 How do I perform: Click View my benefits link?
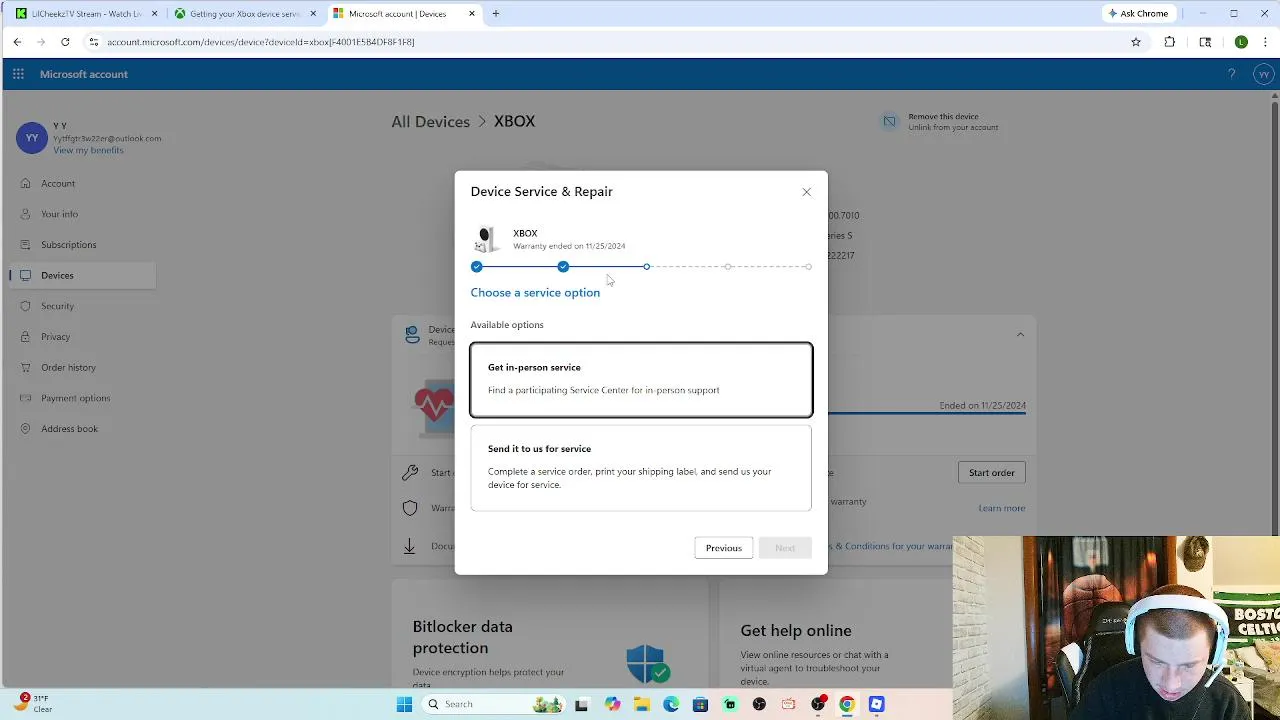[x=88, y=150]
